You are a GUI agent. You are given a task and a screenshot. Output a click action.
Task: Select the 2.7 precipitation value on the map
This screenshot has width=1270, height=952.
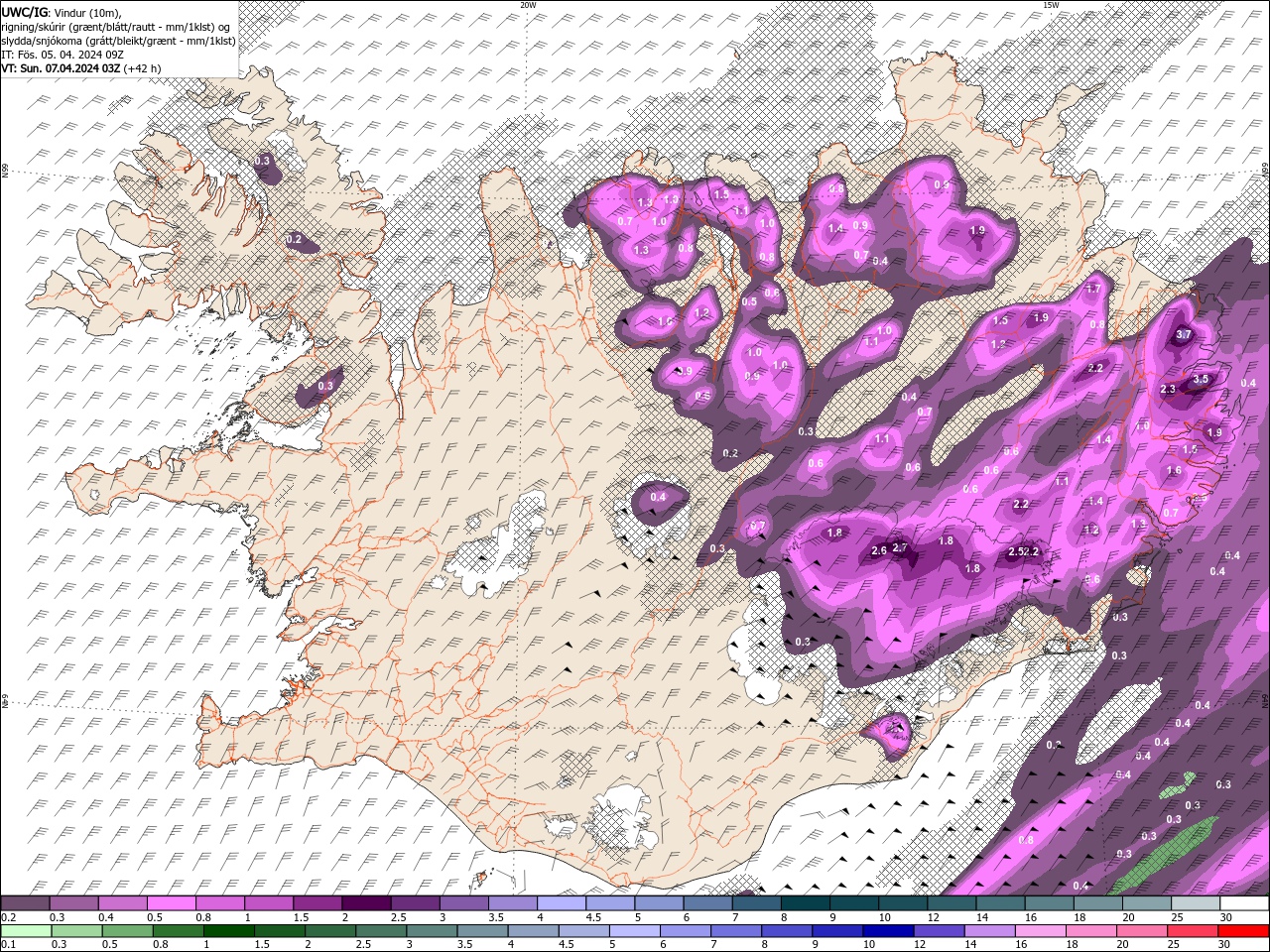click(x=901, y=547)
